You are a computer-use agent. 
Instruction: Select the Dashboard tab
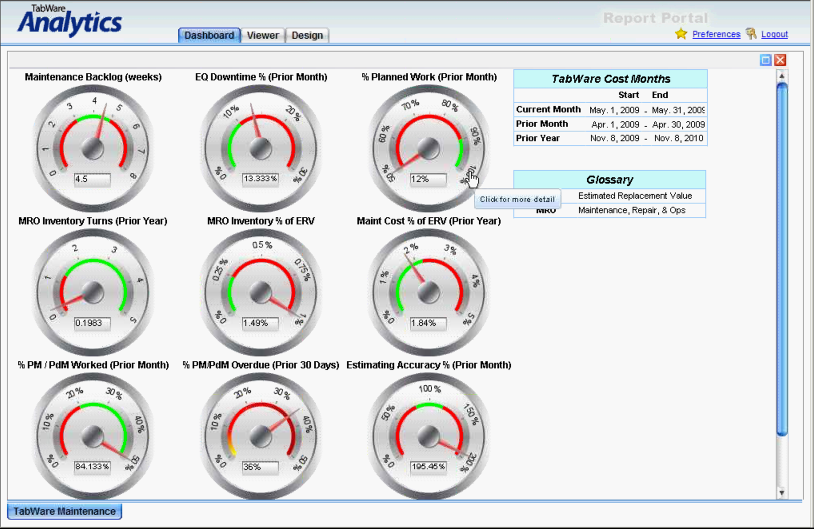tap(209, 35)
